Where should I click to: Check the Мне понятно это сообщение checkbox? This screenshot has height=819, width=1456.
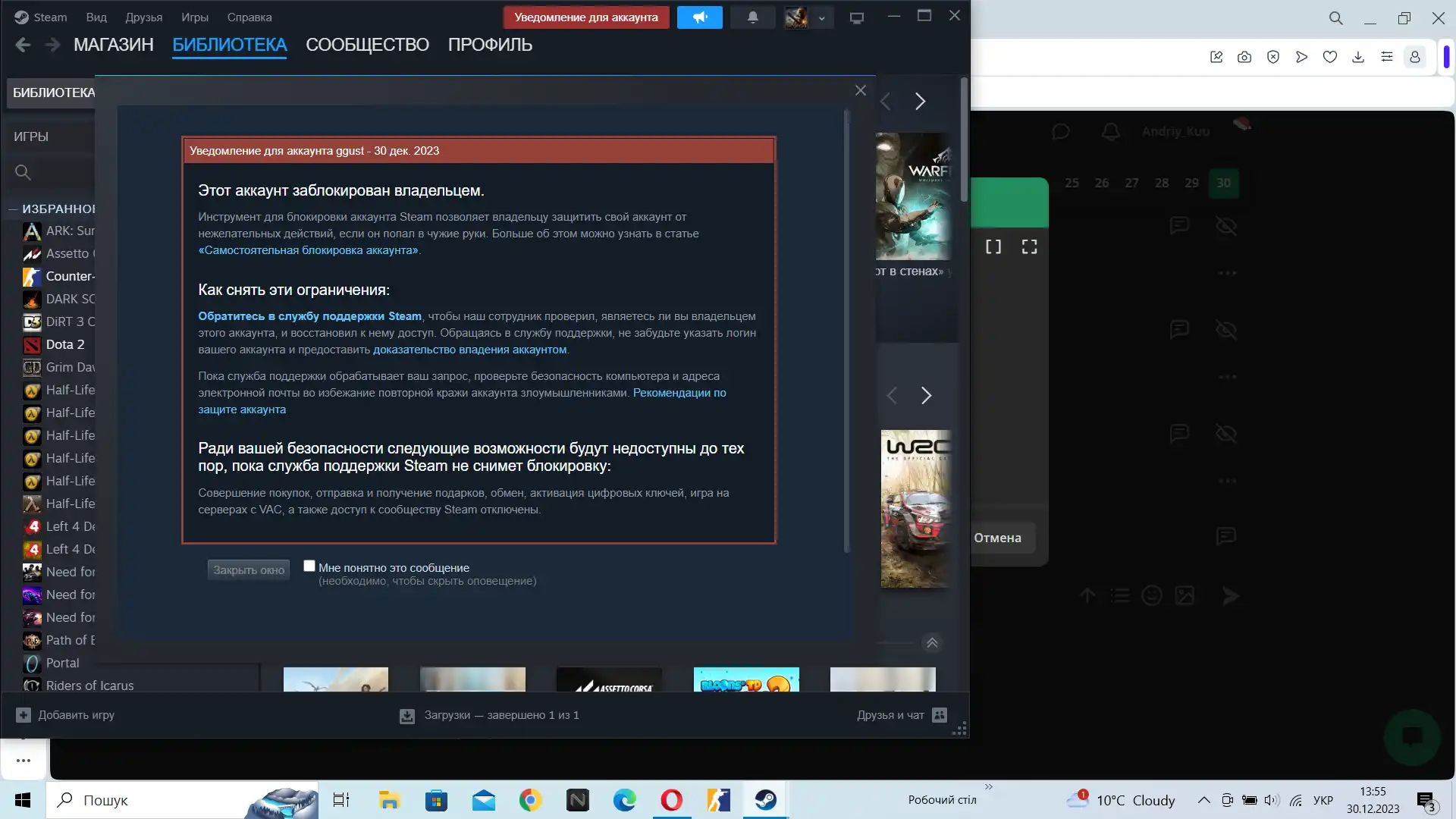pos(309,566)
